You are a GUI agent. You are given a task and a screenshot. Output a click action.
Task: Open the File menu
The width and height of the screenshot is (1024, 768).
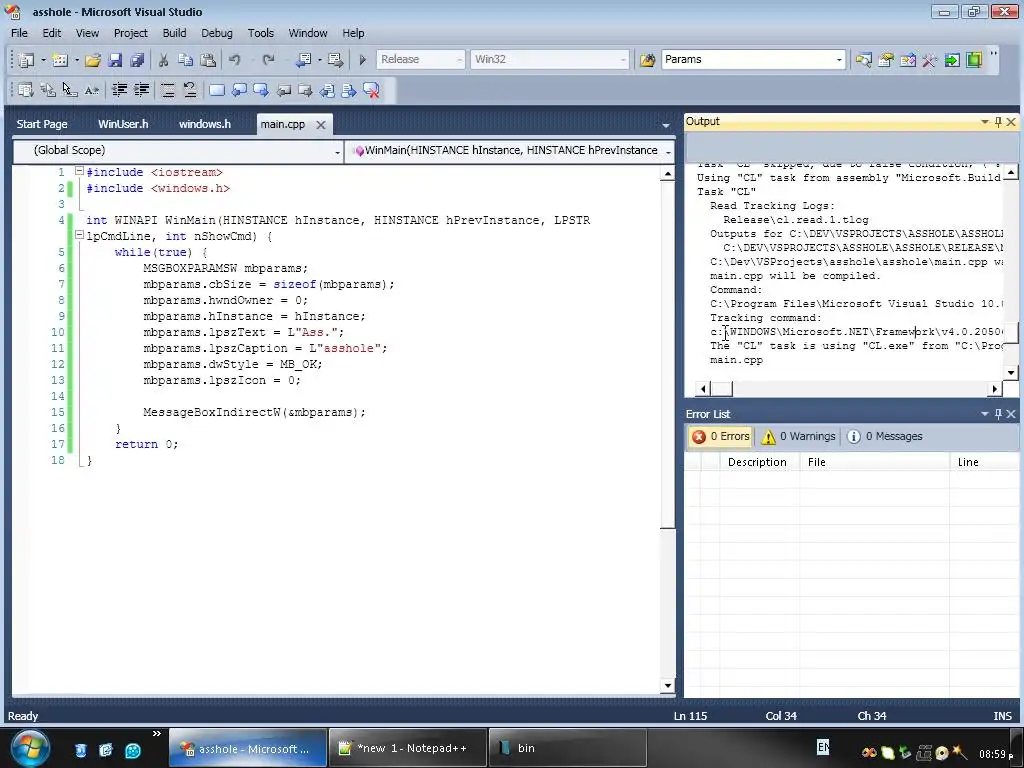click(x=20, y=33)
